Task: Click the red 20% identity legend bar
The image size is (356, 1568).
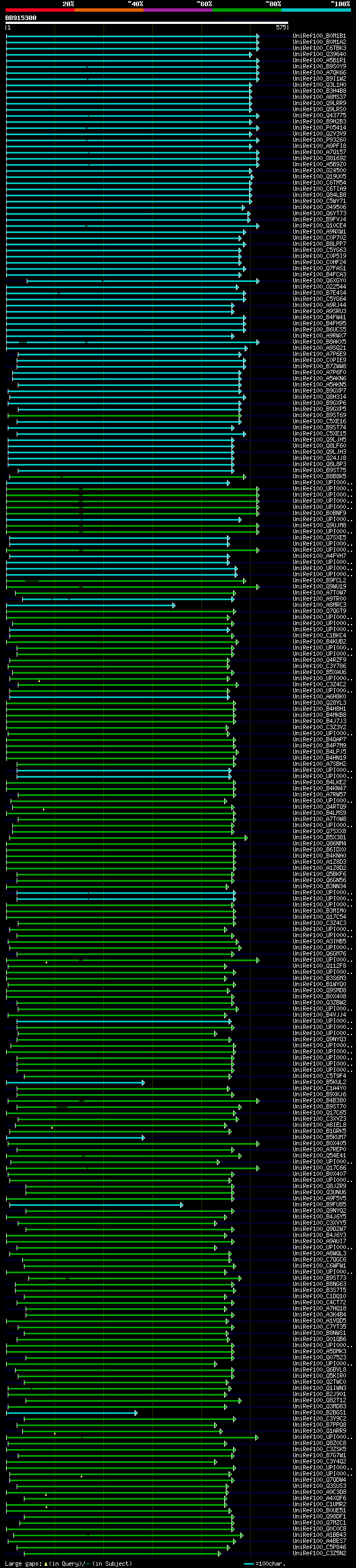Action: [39, 11]
